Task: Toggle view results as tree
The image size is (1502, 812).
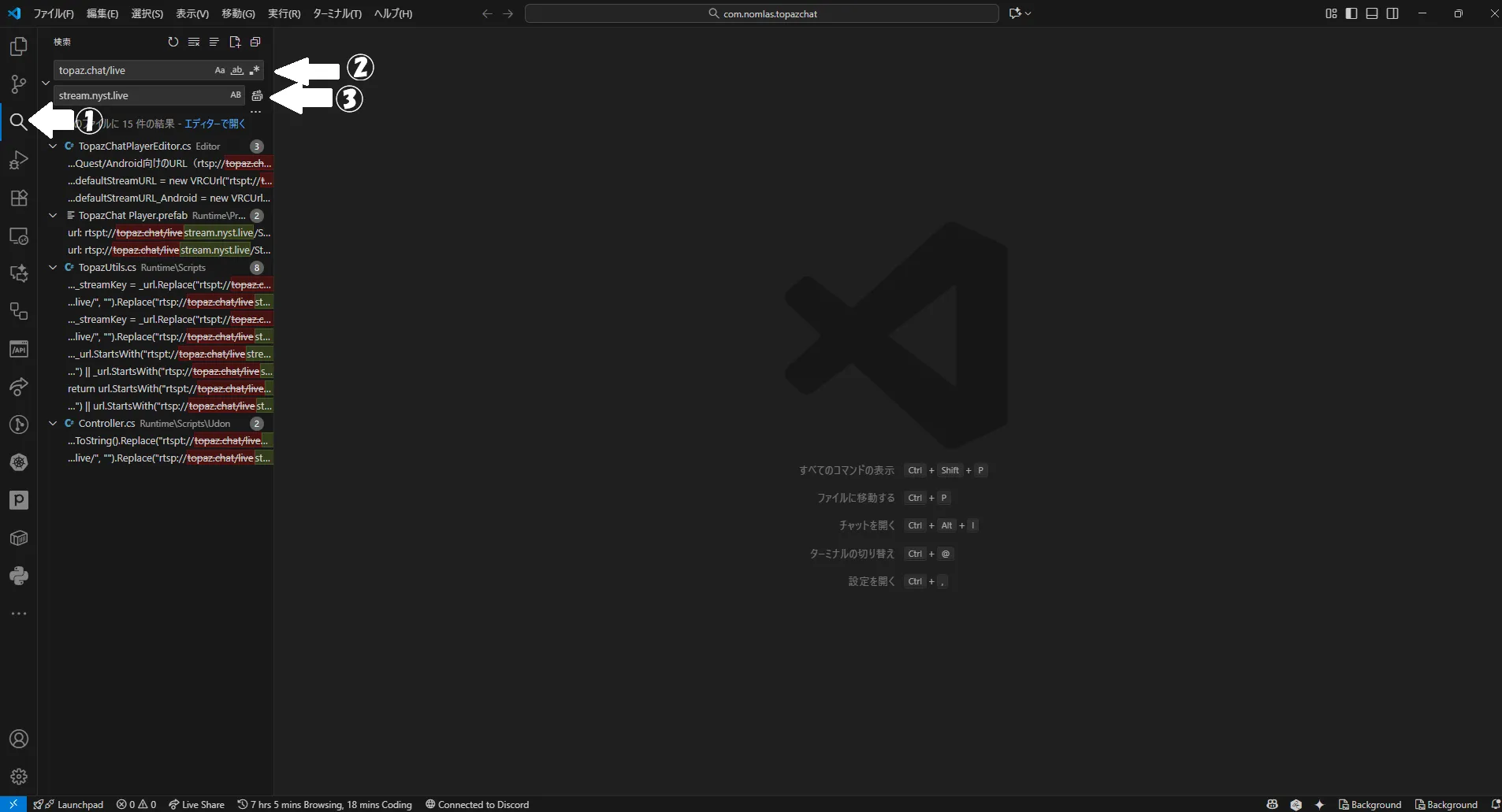Action: (x=214, y=42)
